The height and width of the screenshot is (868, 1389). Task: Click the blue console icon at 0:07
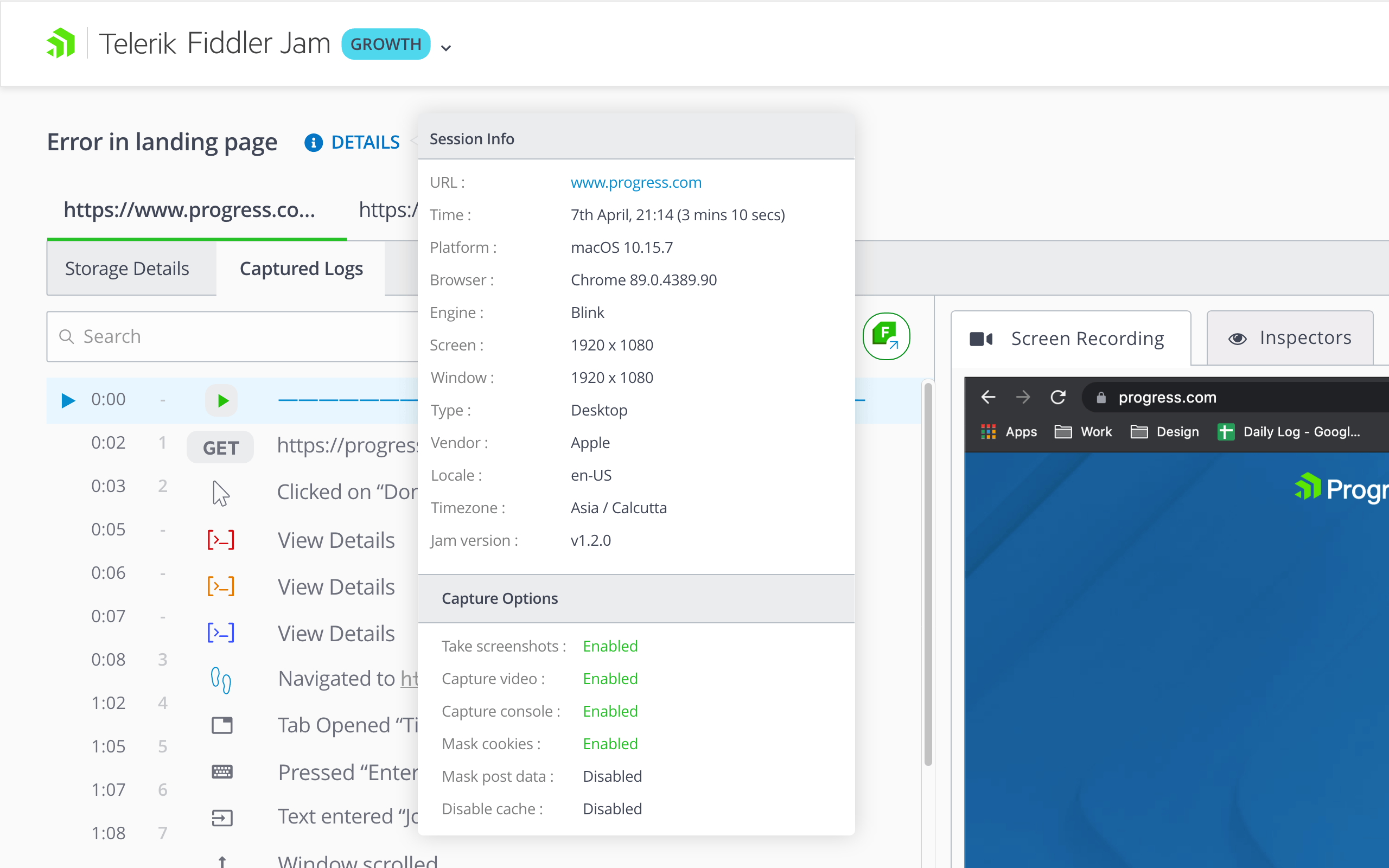click(x=221, y=633)
